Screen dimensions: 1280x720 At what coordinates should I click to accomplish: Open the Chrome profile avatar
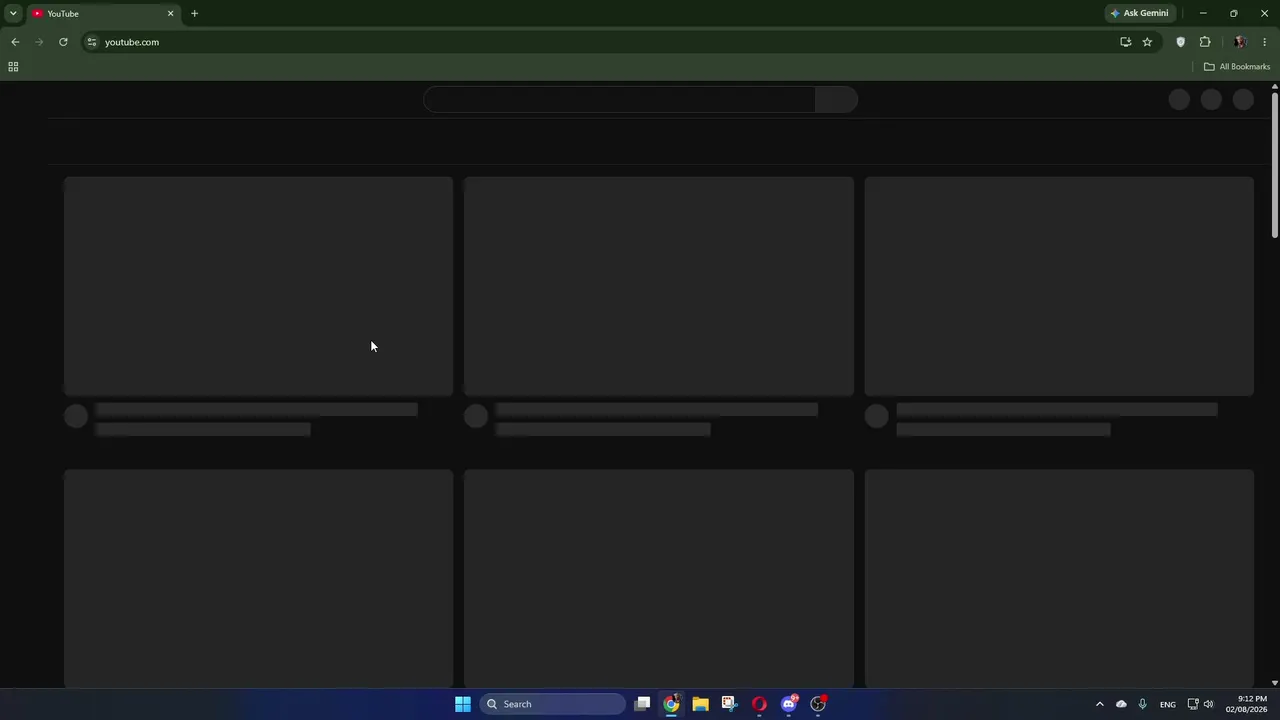1240,42
